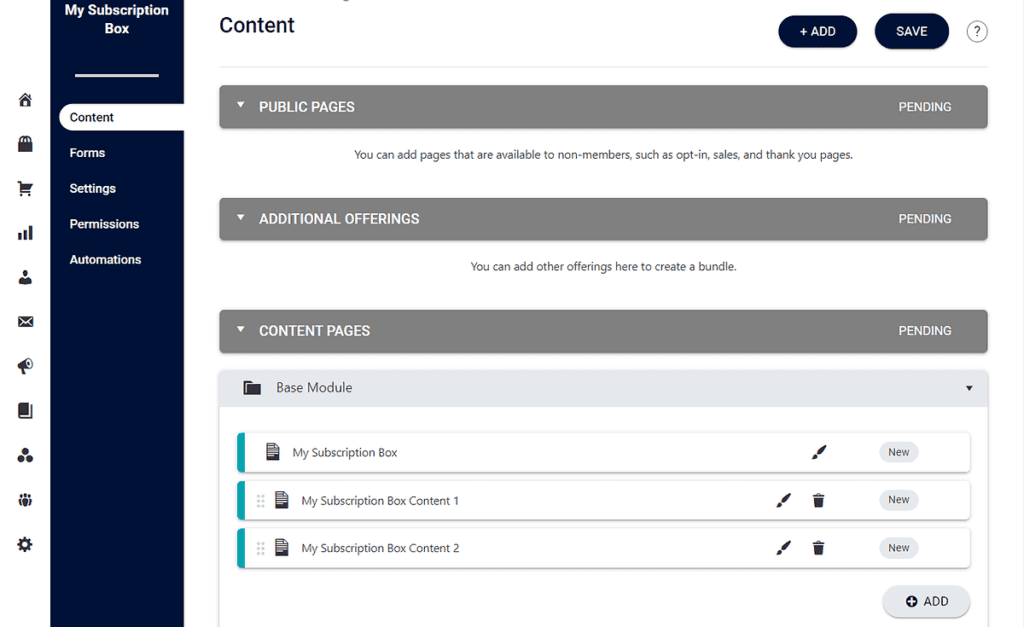Select the Products bag icon
Viewport: 1024px width, 627px height.
point(25,144)
